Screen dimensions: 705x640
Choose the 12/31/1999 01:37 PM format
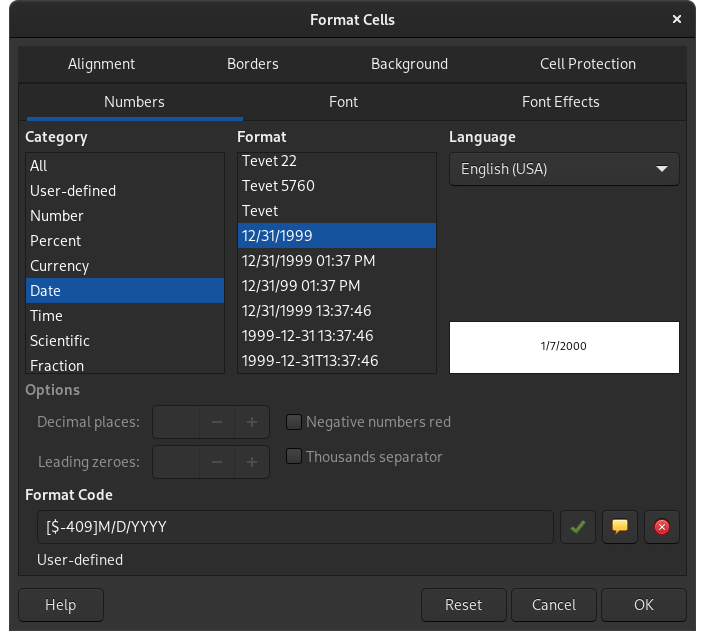tap(337, 261)
